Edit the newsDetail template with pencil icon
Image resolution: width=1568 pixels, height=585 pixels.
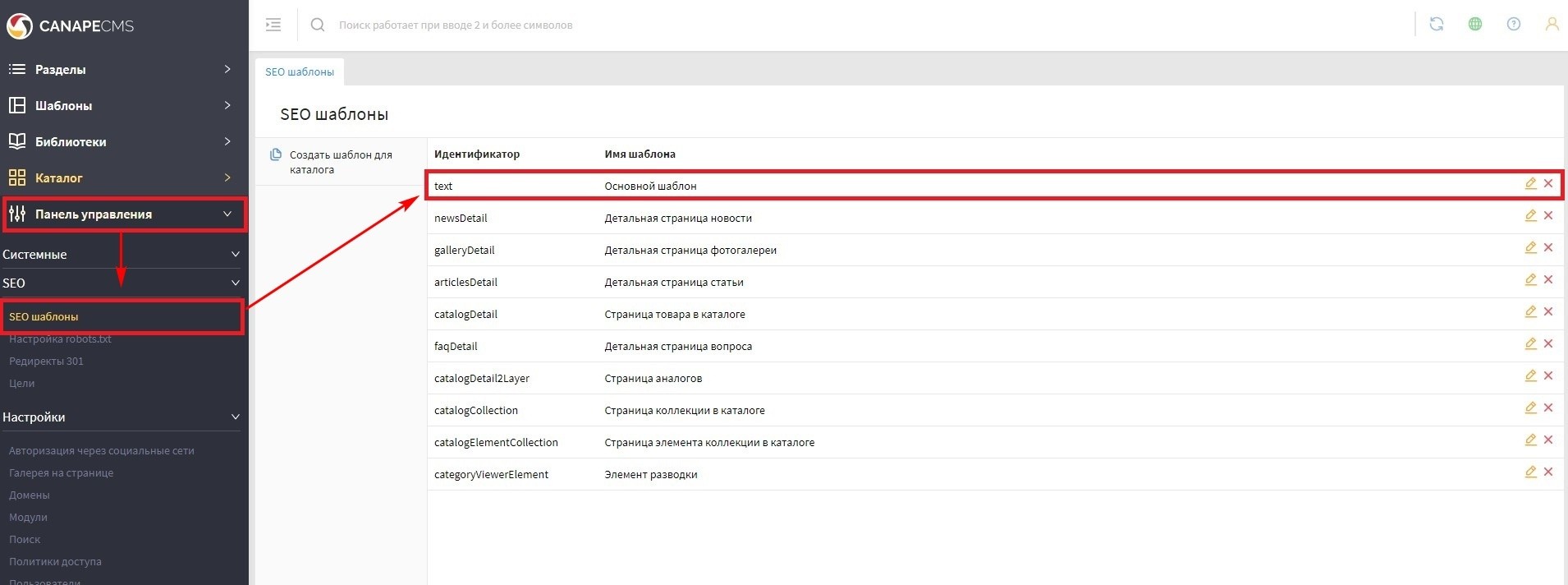1530,215
